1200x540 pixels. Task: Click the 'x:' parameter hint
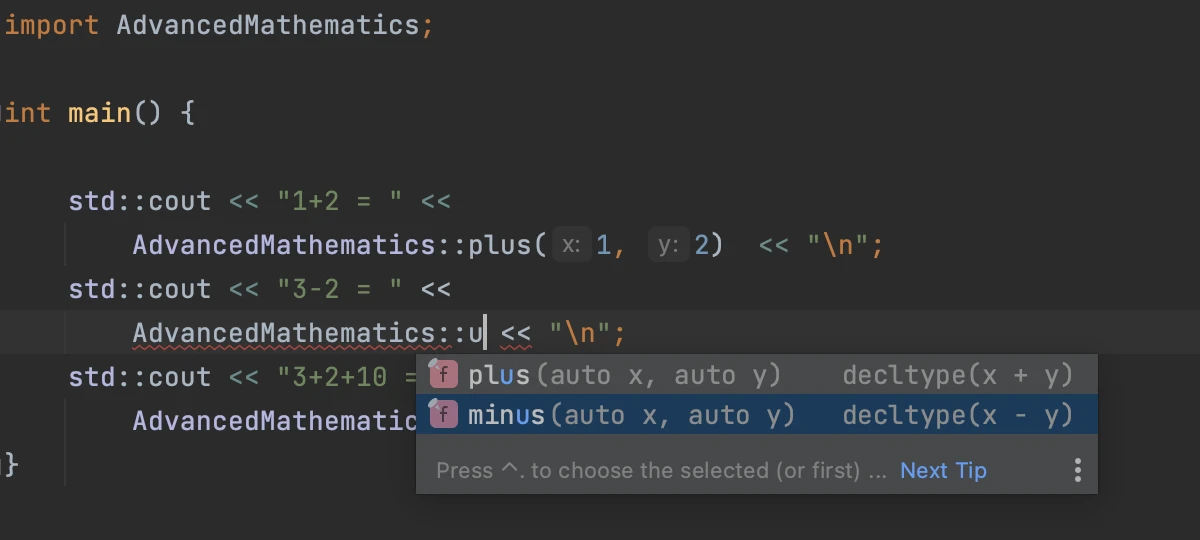click(572, 245)
